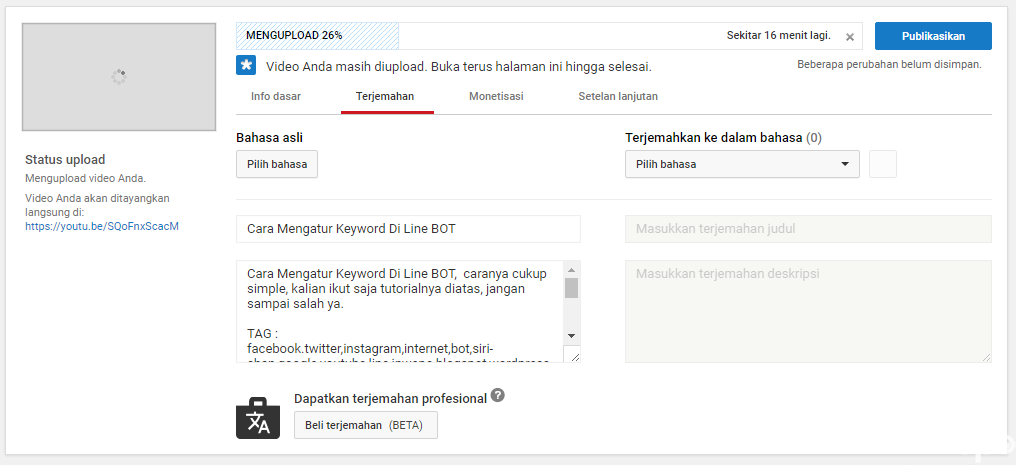
Task: Click the Publikasikan button
Action: (933, 36)
